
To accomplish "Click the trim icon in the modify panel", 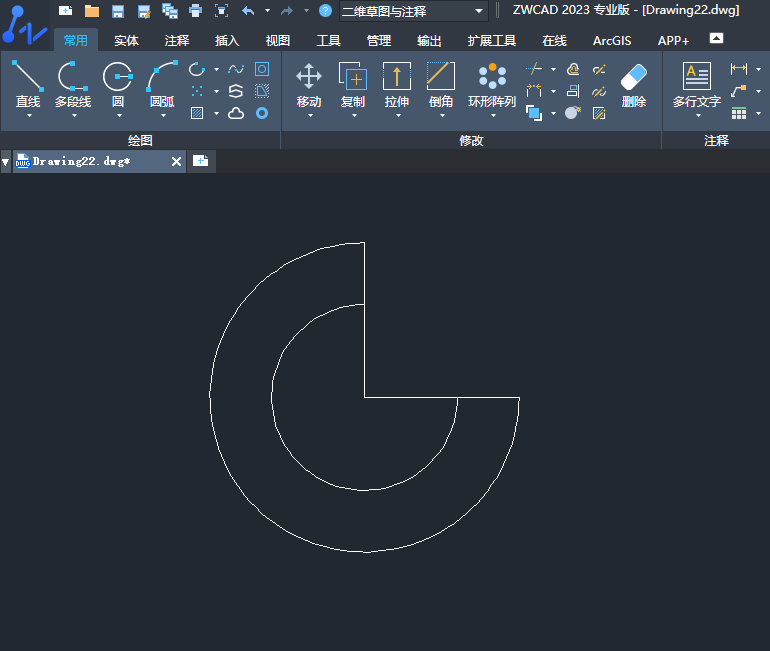I will (534, 69).
